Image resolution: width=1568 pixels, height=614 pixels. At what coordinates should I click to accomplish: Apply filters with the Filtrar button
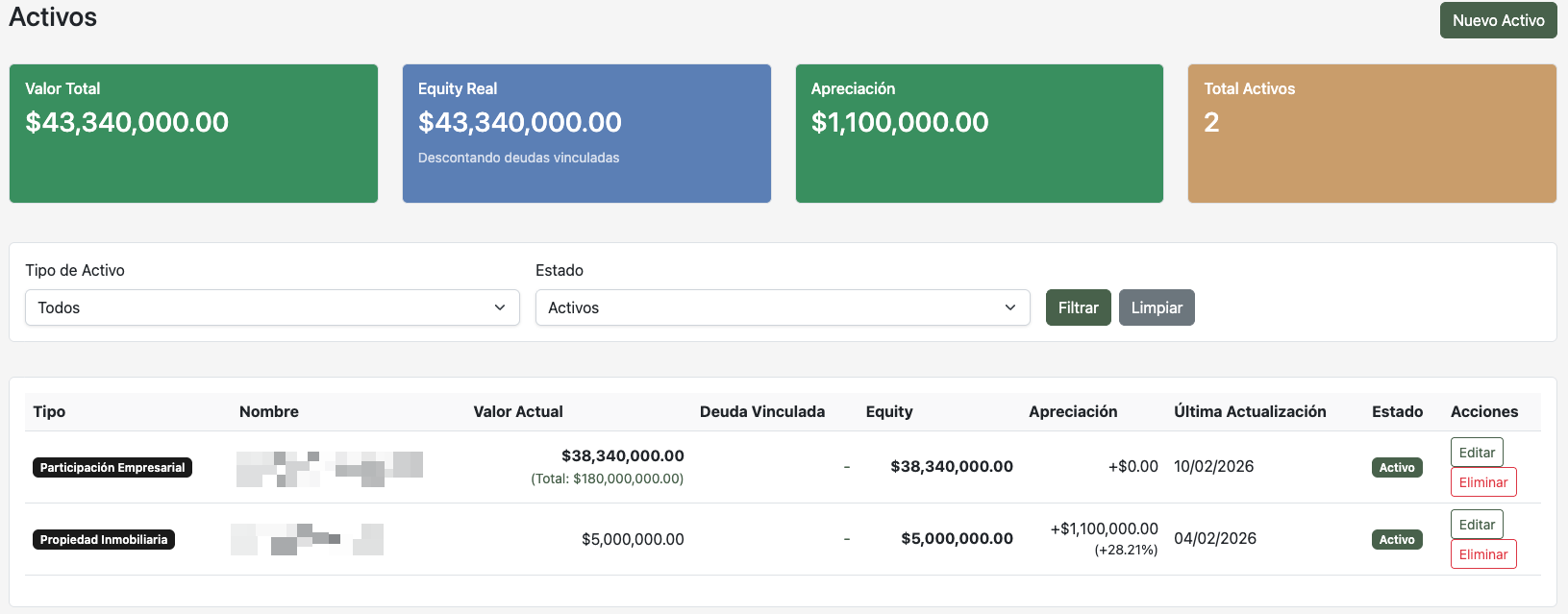coord(1078,307)
